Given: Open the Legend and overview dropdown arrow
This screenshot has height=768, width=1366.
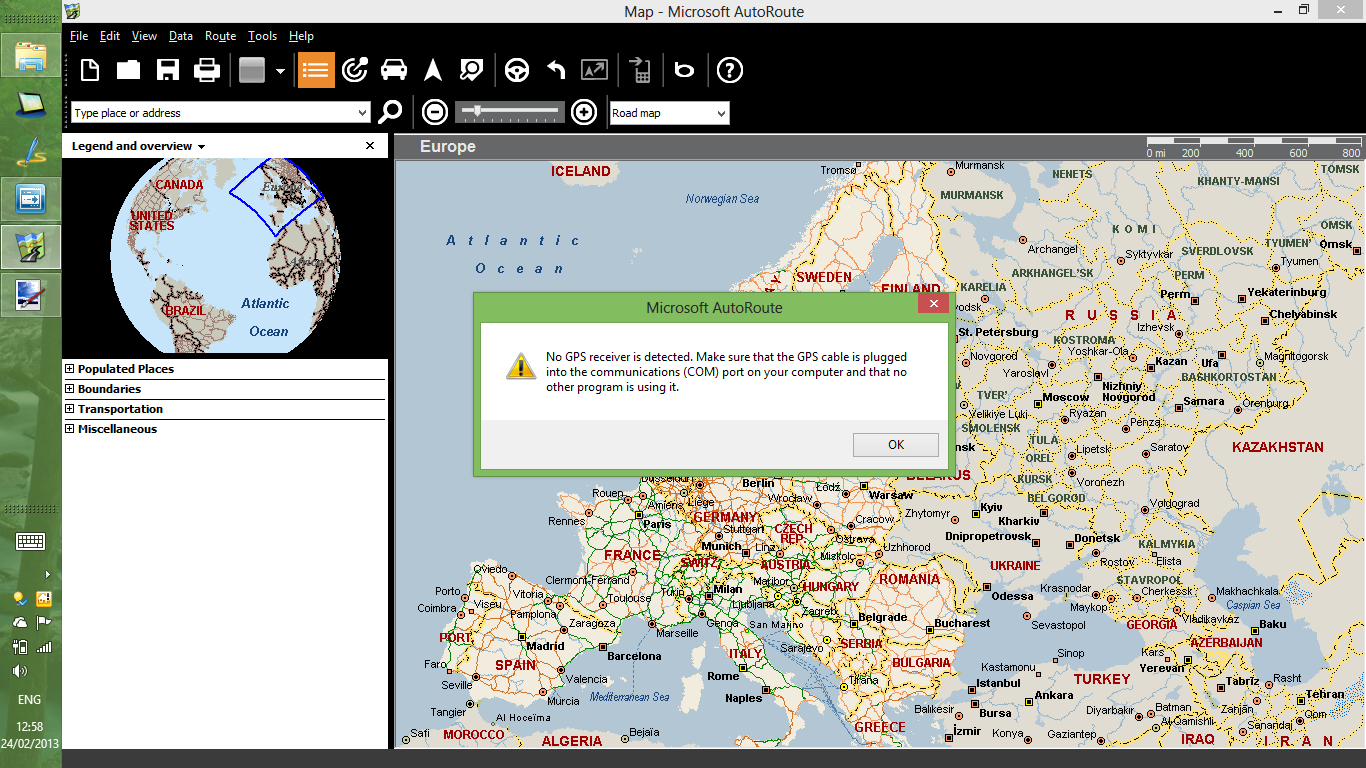Looking at the screenshot, I should [x=201, y=147].
